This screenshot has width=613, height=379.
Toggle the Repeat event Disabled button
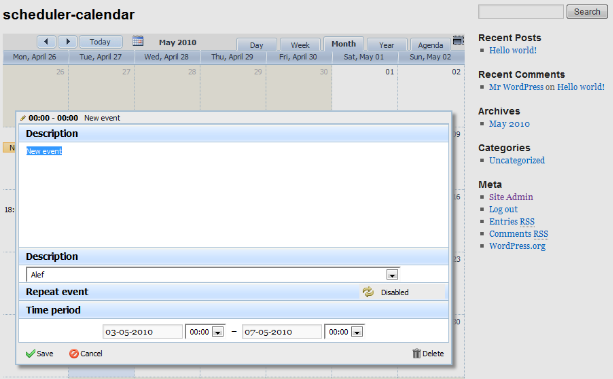pyautogui.click(x=402, y=292)
